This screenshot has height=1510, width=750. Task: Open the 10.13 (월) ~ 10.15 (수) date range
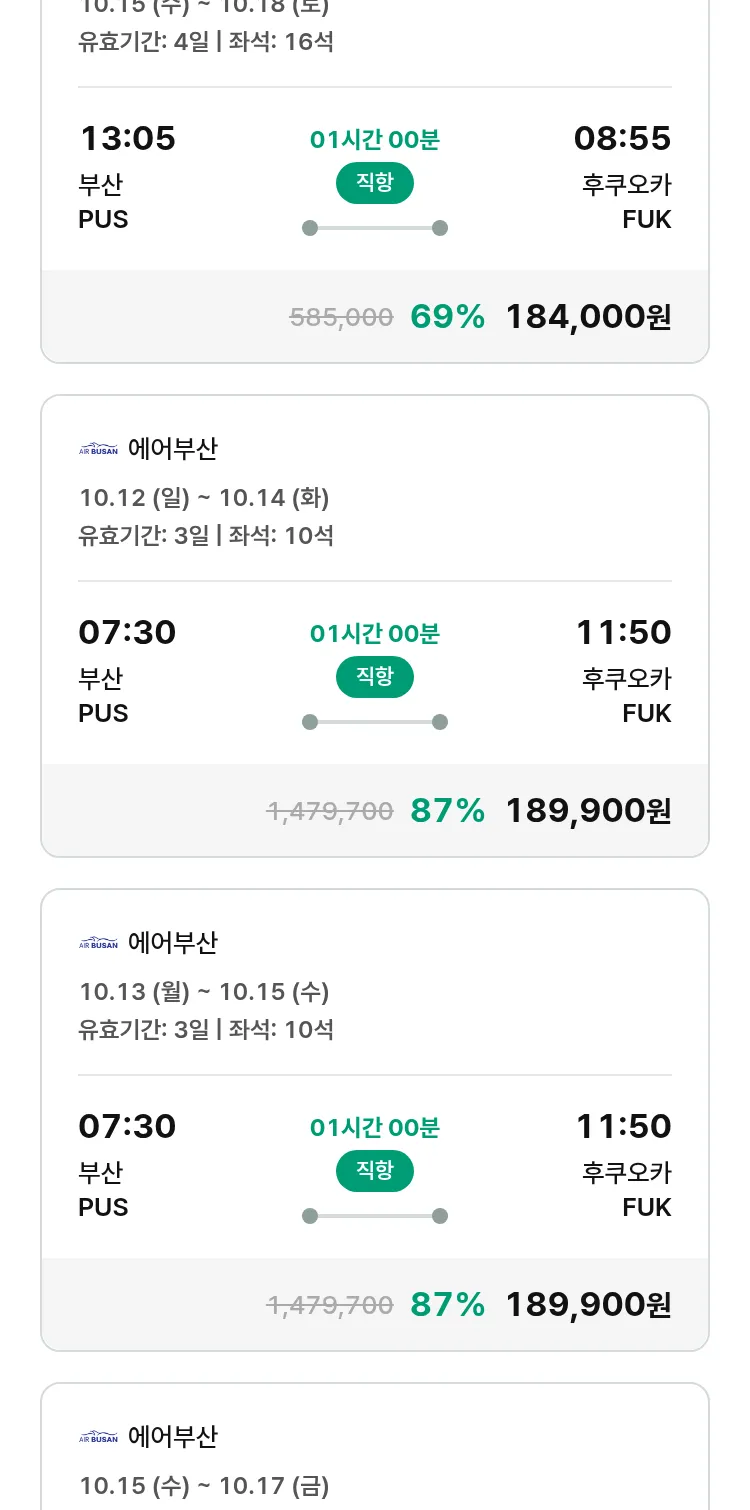[204, 992]
